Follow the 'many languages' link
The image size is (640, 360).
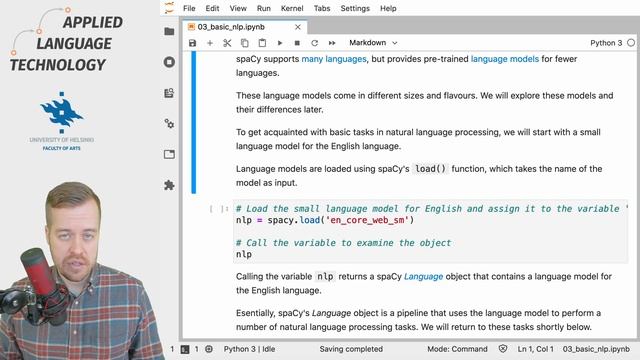click(334, 59)
